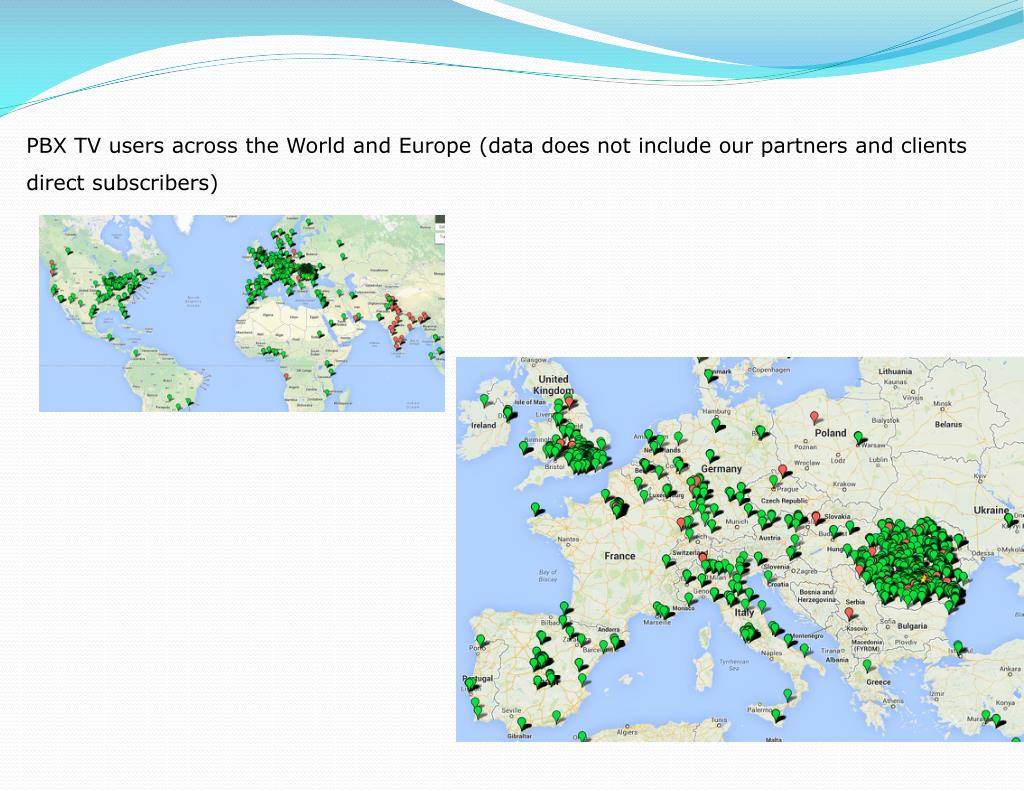The image size is (1024, 791).
Task: Click the 'Greece' country label
Action: [878, 681]
